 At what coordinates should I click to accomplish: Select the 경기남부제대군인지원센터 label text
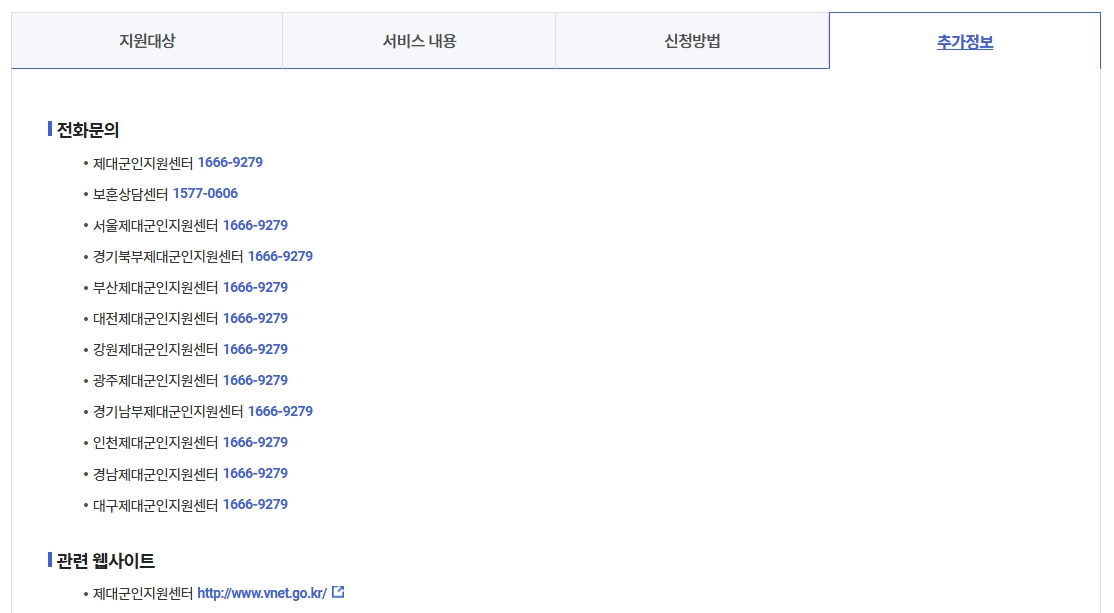tap(168, 411)
